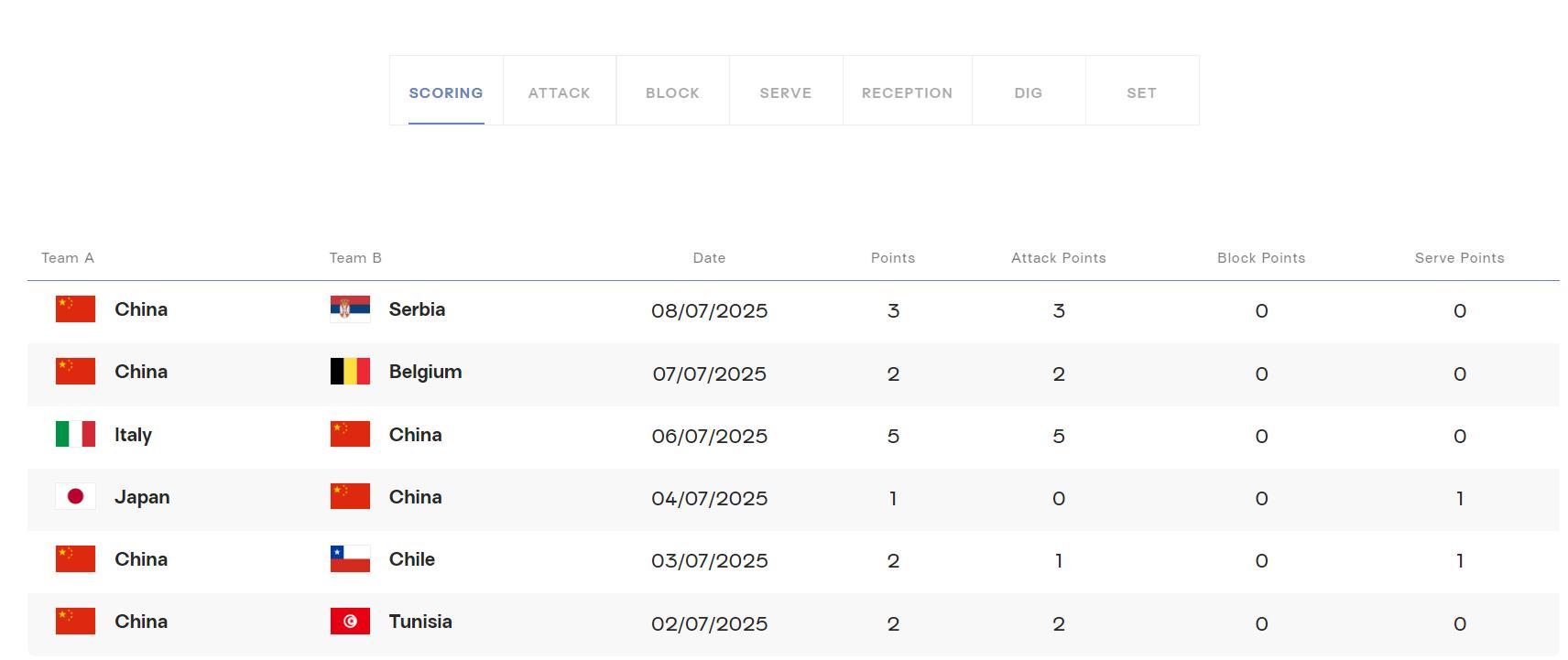Select the Serve tab
The height and width of the screenshot is (660, 1568).
coord(785,92)
